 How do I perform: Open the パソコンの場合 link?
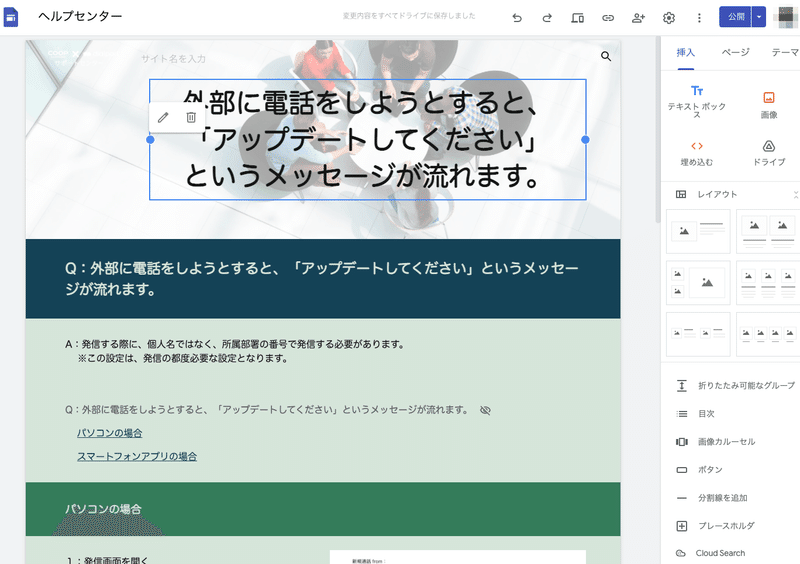click(x=110, y=433)
